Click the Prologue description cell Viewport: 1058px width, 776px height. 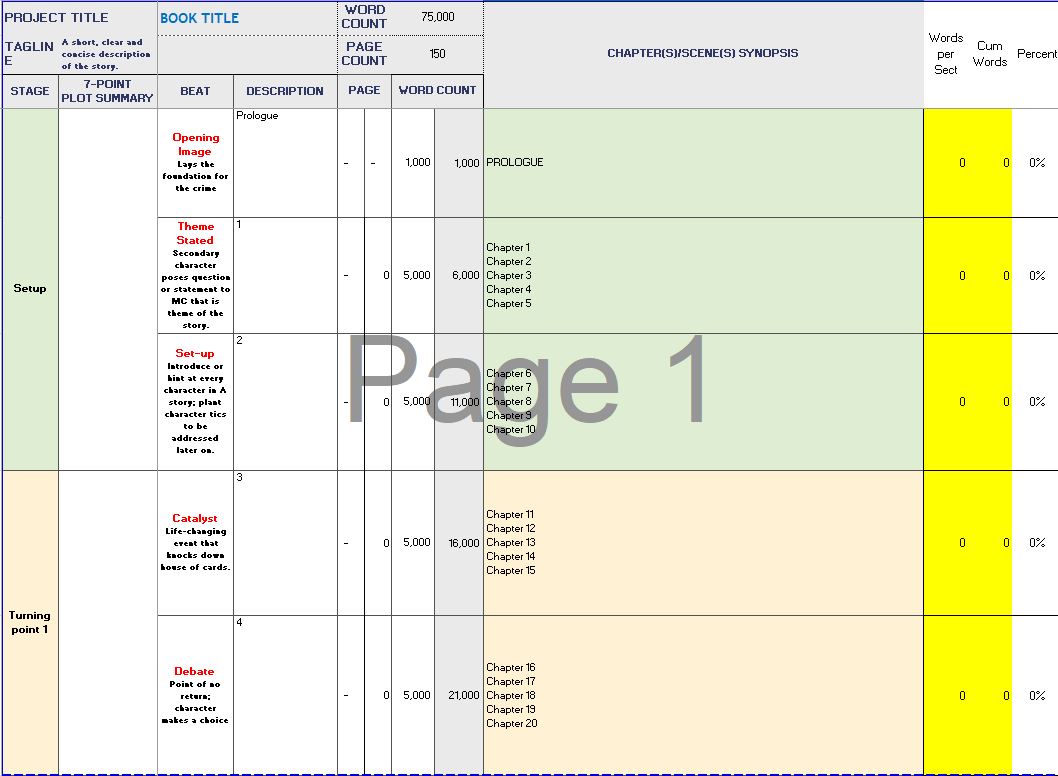285,163
